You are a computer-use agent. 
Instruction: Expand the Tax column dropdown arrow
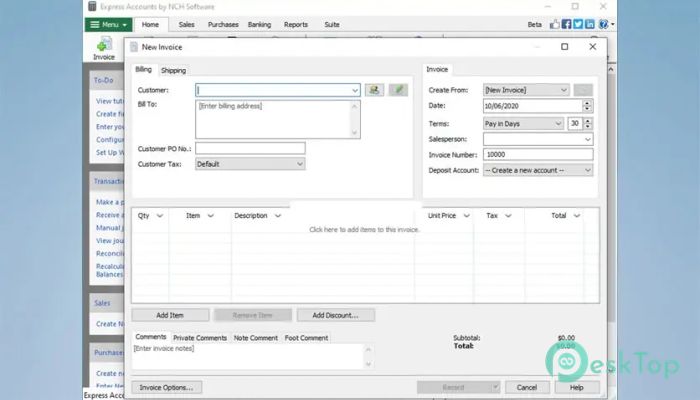508,216
